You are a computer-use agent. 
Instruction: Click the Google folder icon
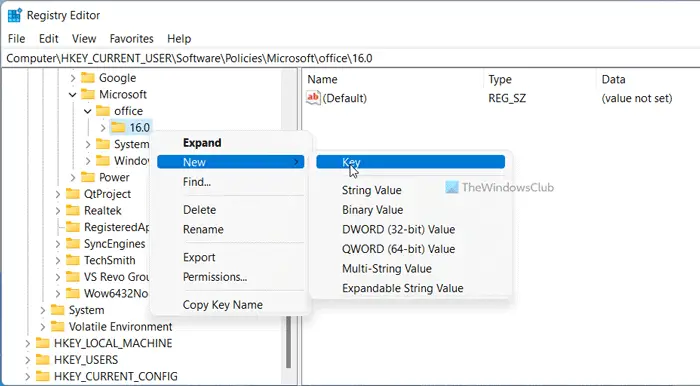(x=88, y=78)
